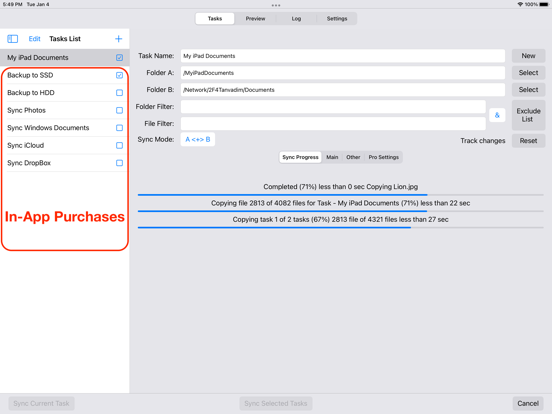
Task: Select Sync Windows Documents task row
Action: tap(65, 128)
